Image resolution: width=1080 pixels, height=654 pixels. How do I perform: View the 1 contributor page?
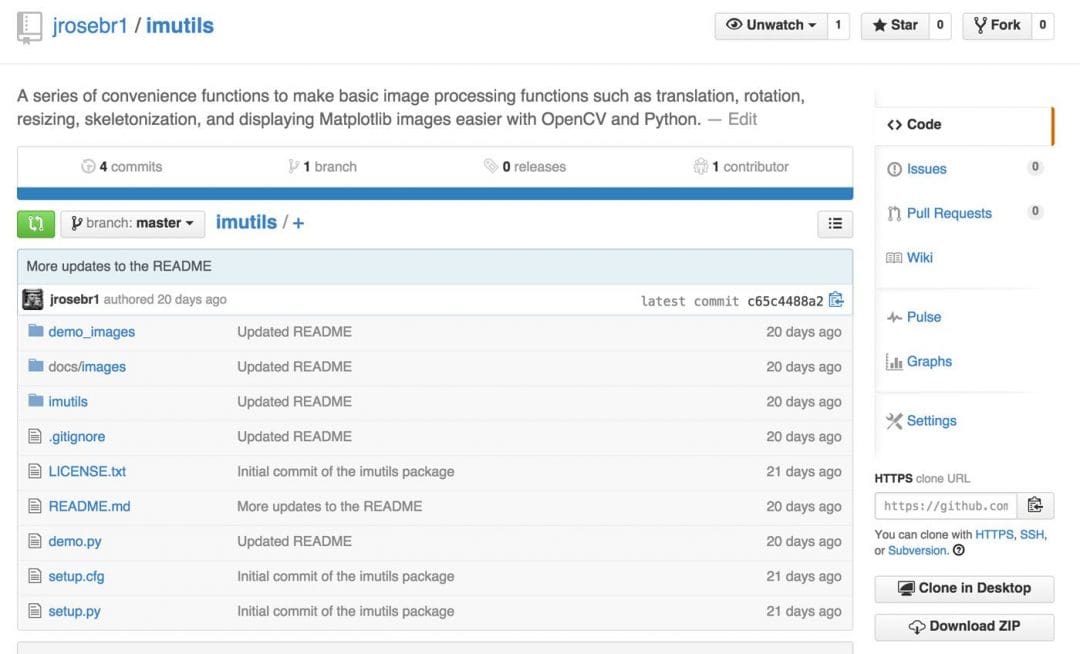coord(741,167)
